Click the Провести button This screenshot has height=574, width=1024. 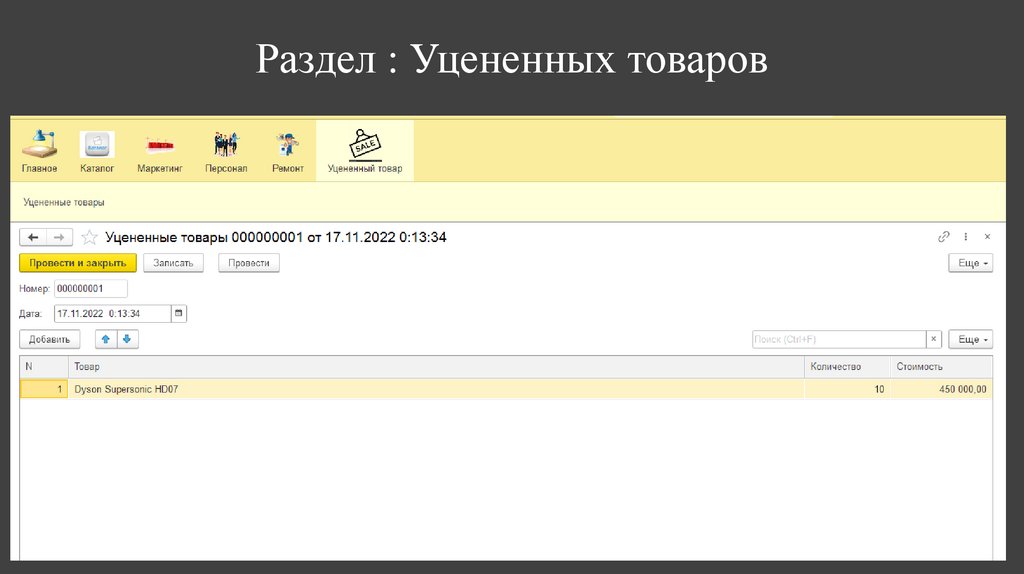pyautogui.click(x=249, y=263)
